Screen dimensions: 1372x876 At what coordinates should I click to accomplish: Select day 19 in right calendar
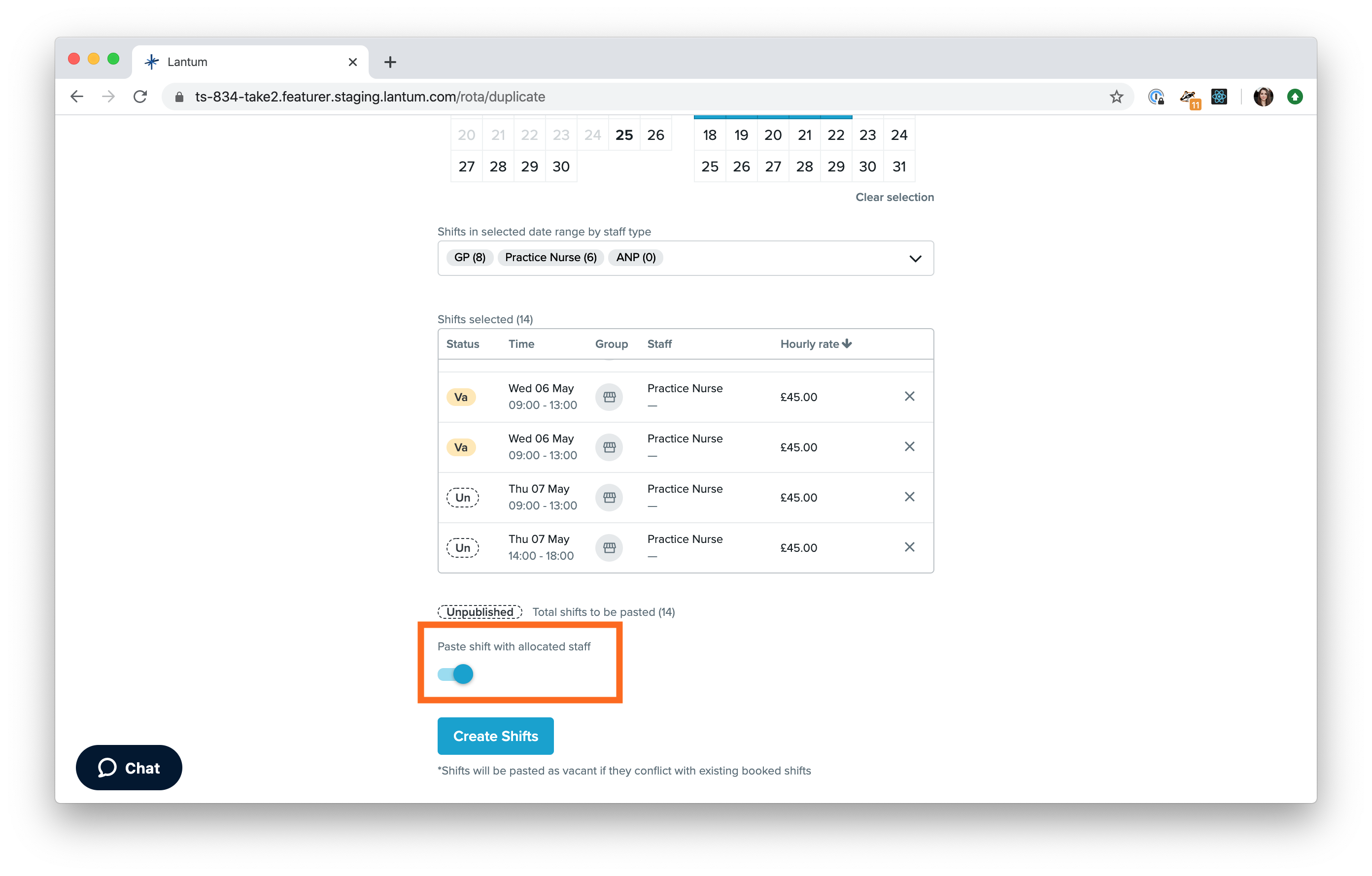pos(741,135)
